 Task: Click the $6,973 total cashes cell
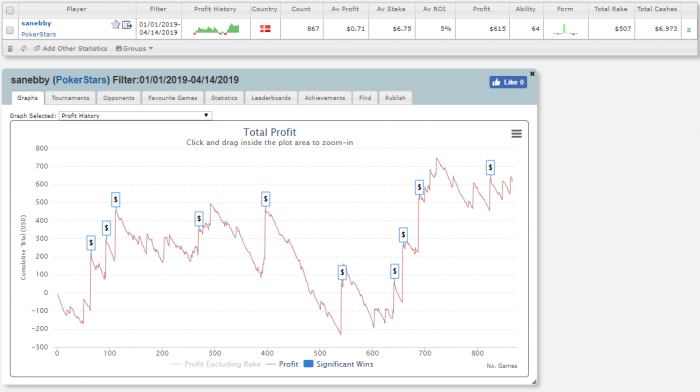(657, 29)
